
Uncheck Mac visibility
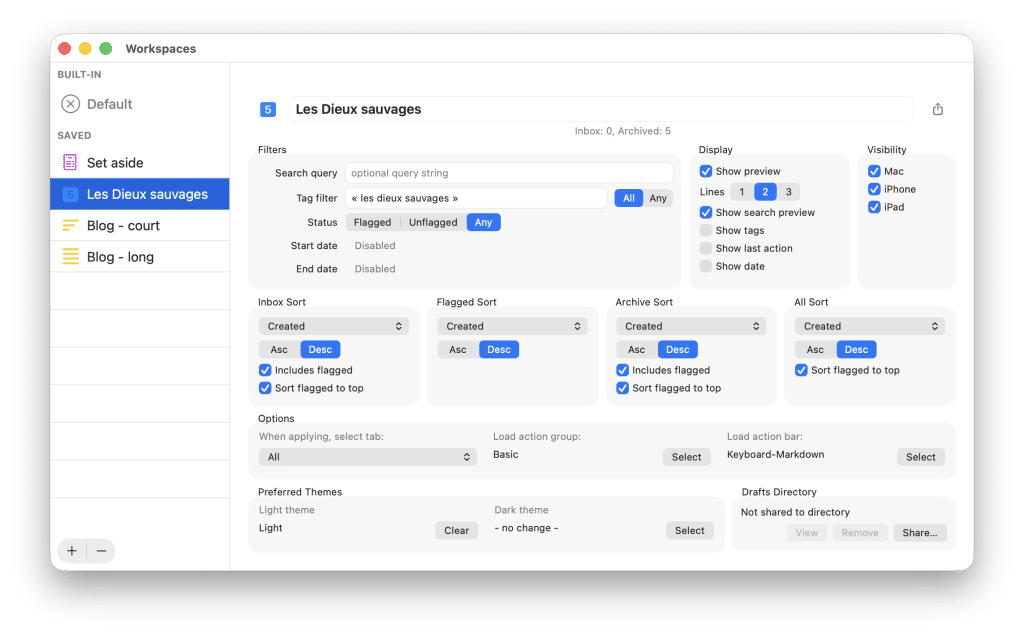pos(874,171)
